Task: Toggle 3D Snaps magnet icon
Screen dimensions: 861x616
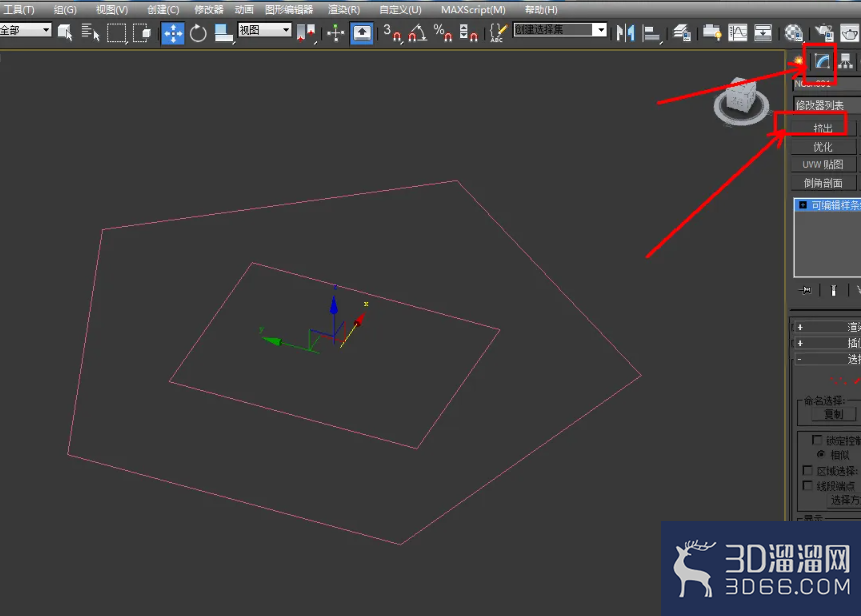Action: tap(392, 33)
